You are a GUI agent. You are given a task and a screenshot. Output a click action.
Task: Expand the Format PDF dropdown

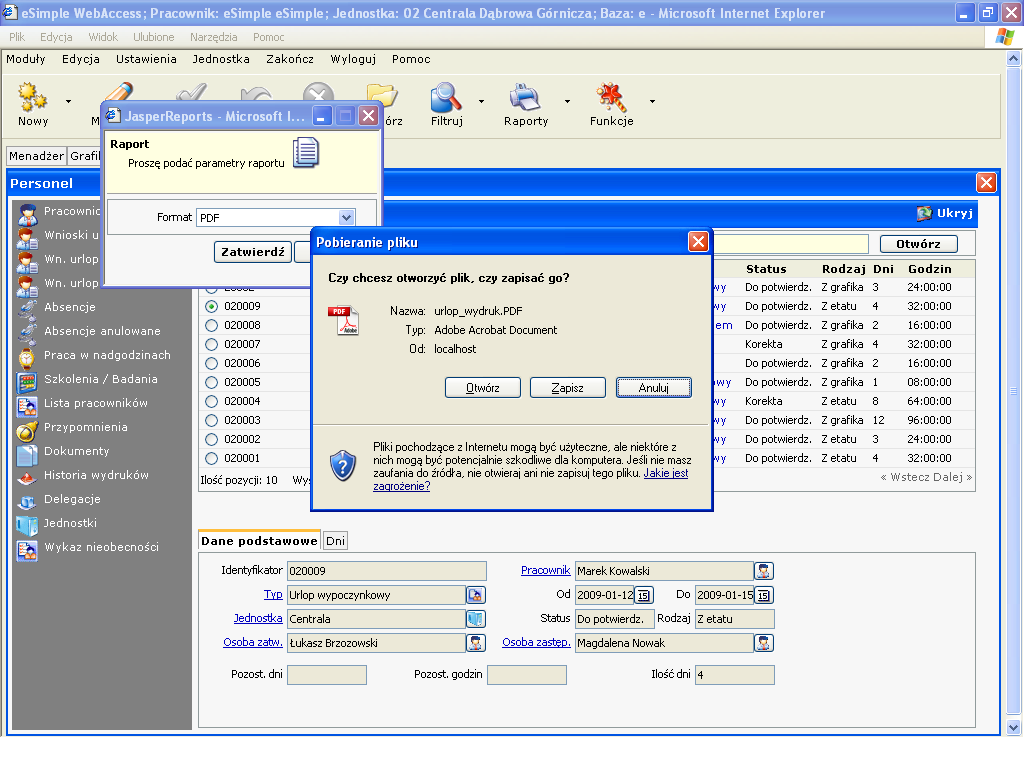(x=346, y=217)
